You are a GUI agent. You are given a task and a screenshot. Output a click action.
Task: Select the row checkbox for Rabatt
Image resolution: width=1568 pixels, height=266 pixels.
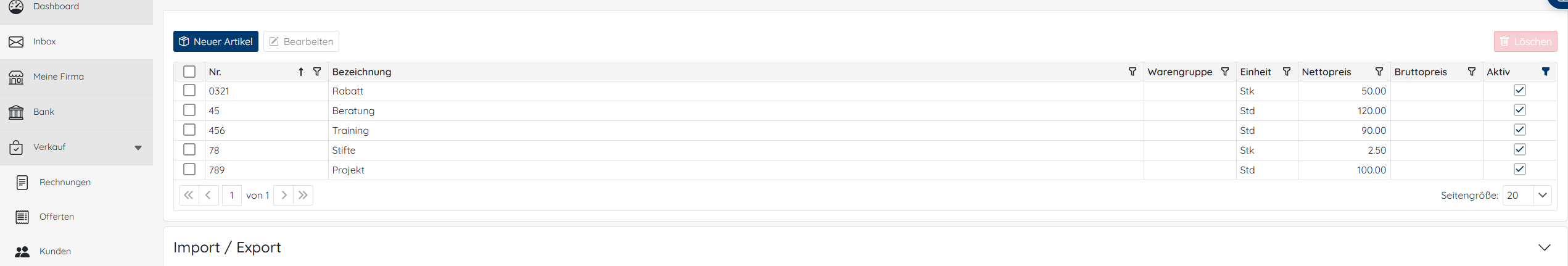(x=189, y=91)
